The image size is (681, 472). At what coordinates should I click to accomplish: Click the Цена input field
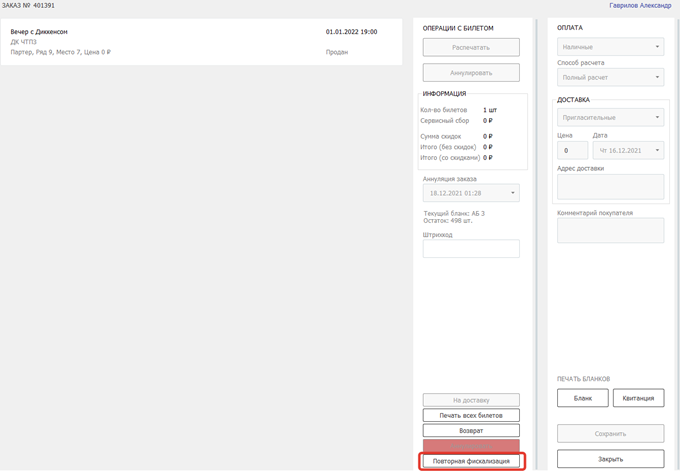572,150
